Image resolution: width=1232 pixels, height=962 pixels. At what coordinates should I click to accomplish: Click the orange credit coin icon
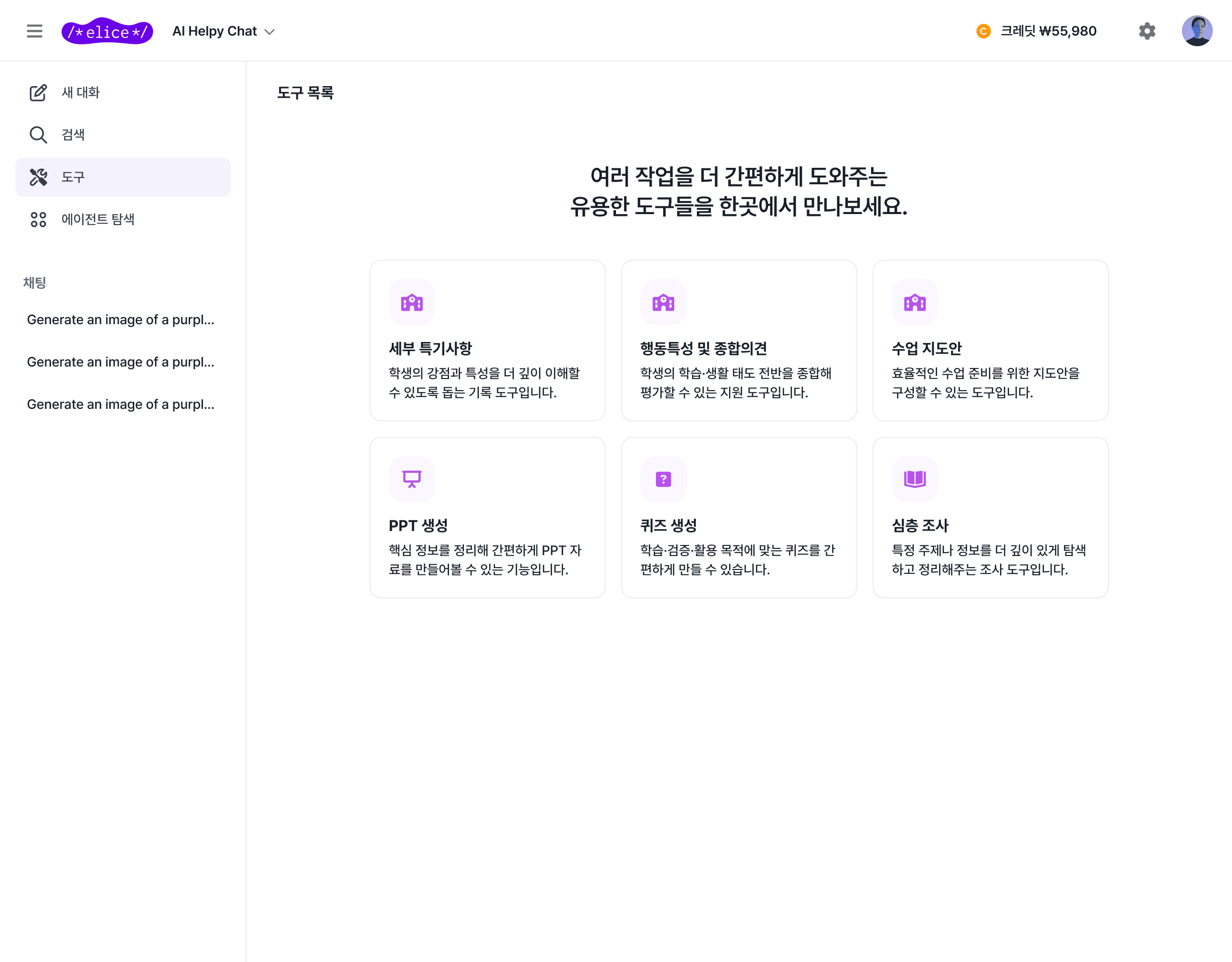click(x=983, y=31)
